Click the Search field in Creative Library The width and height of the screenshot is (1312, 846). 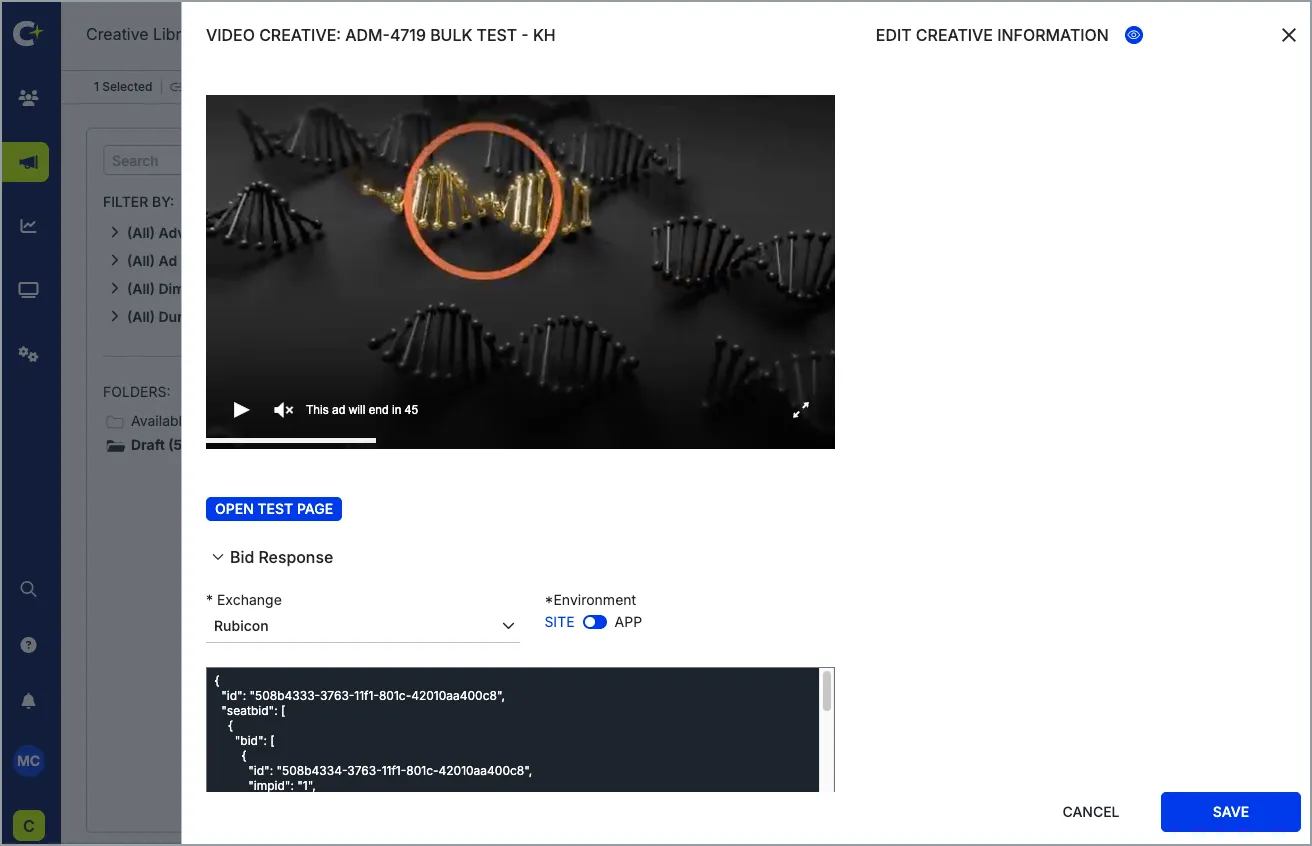(142, 160)
